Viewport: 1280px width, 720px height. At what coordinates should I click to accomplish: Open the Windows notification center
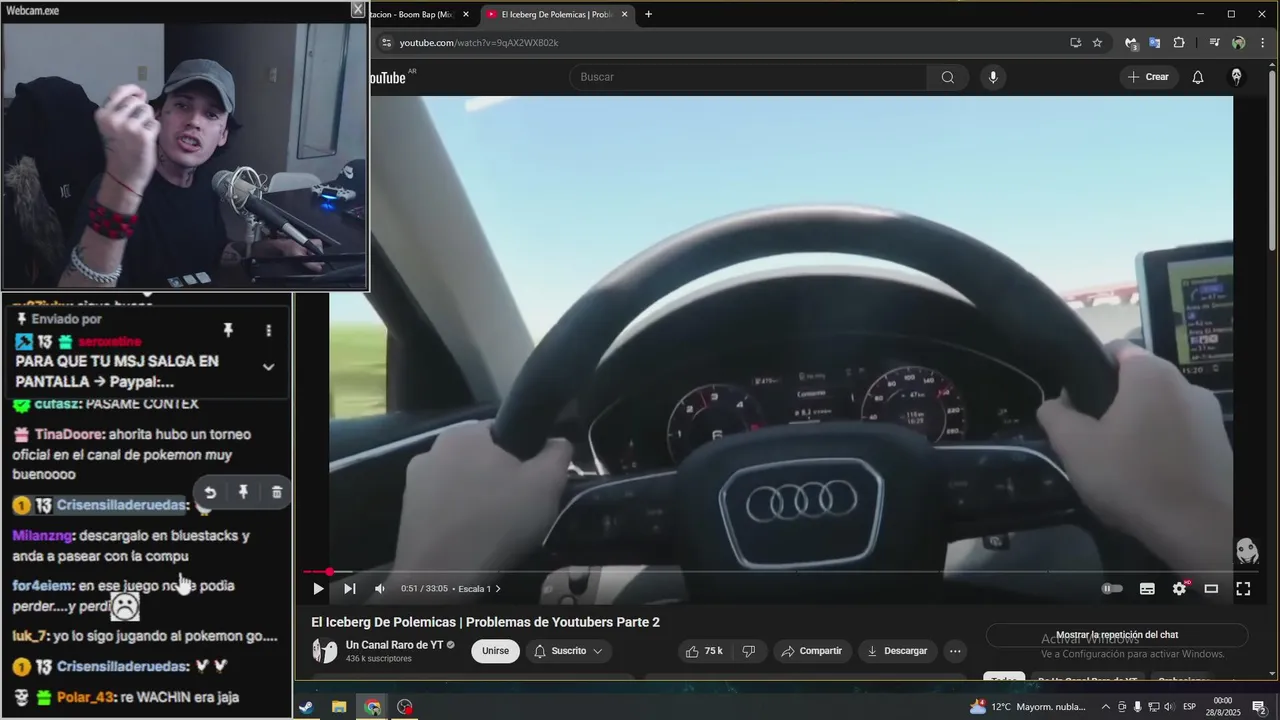1259,707
